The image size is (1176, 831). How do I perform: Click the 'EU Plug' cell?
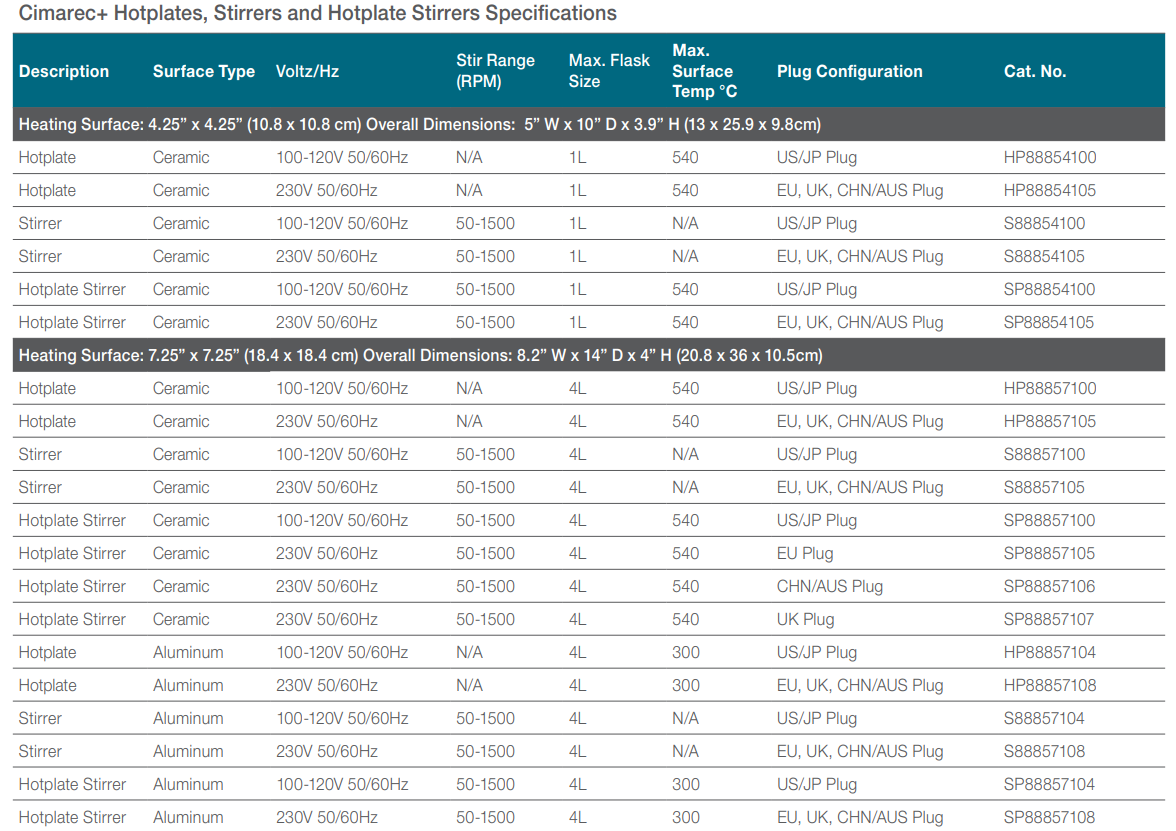(805, 554)
